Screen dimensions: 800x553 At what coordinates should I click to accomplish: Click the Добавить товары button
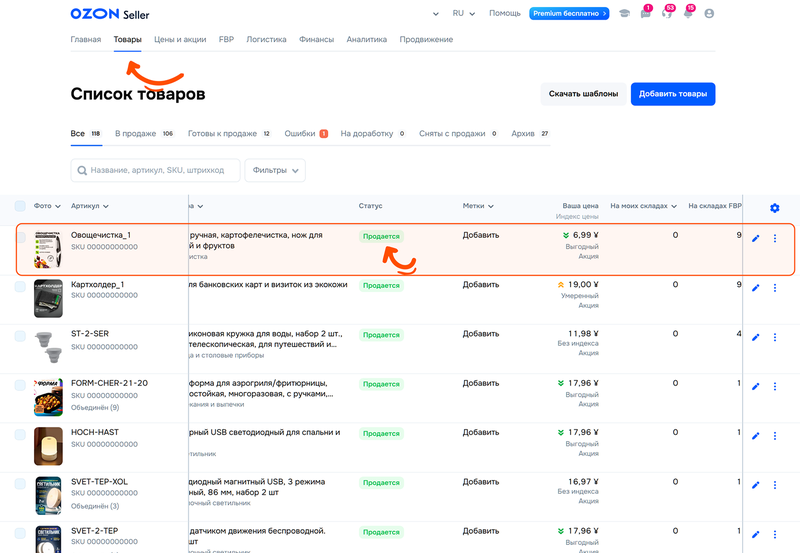[x=673, y=94]
